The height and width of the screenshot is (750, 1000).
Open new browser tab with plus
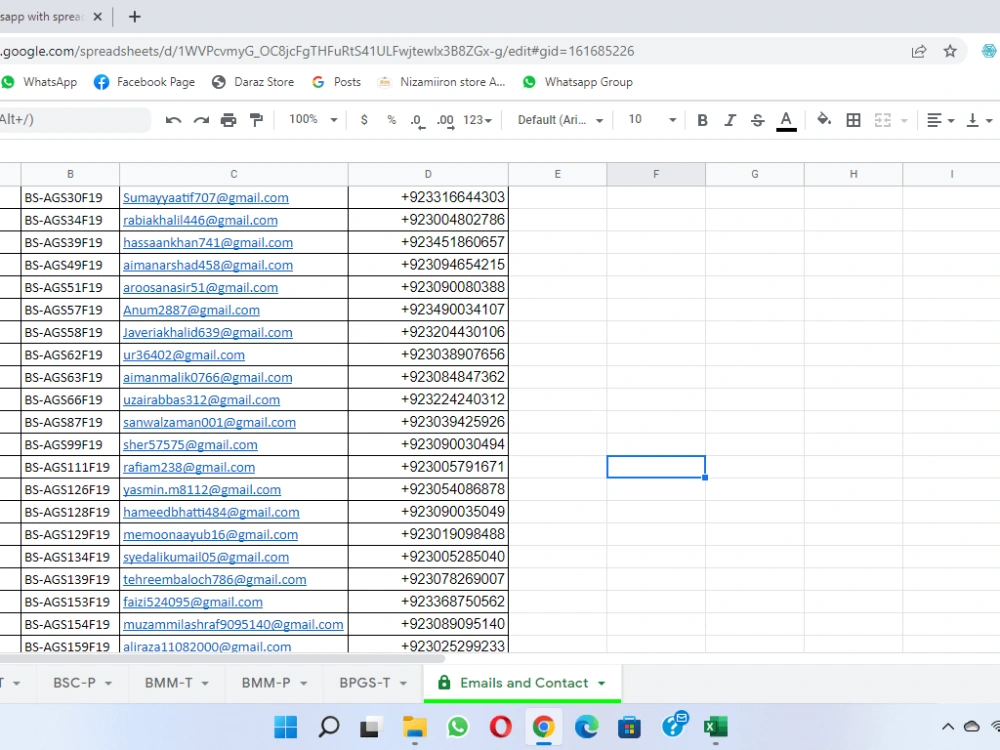134,17
